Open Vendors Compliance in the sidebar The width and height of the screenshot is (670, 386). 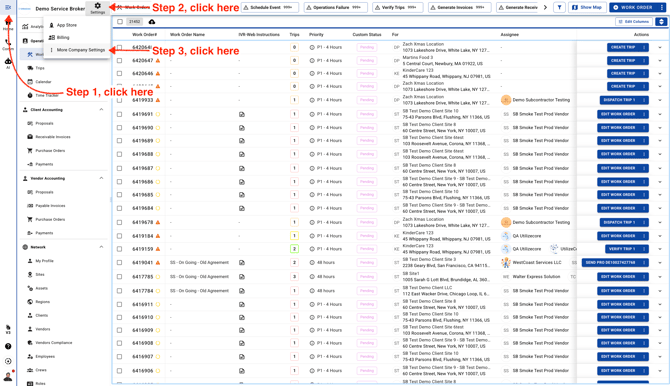pos(54,343)
